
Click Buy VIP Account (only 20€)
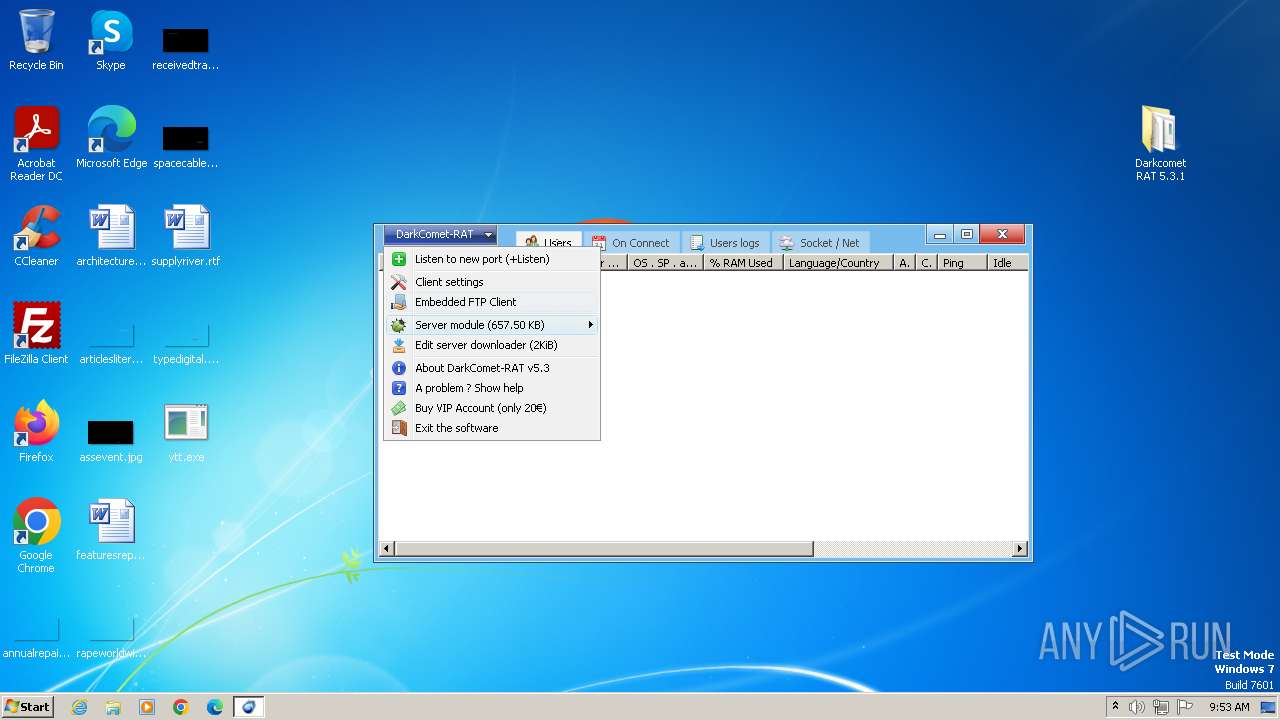[492, 408]
